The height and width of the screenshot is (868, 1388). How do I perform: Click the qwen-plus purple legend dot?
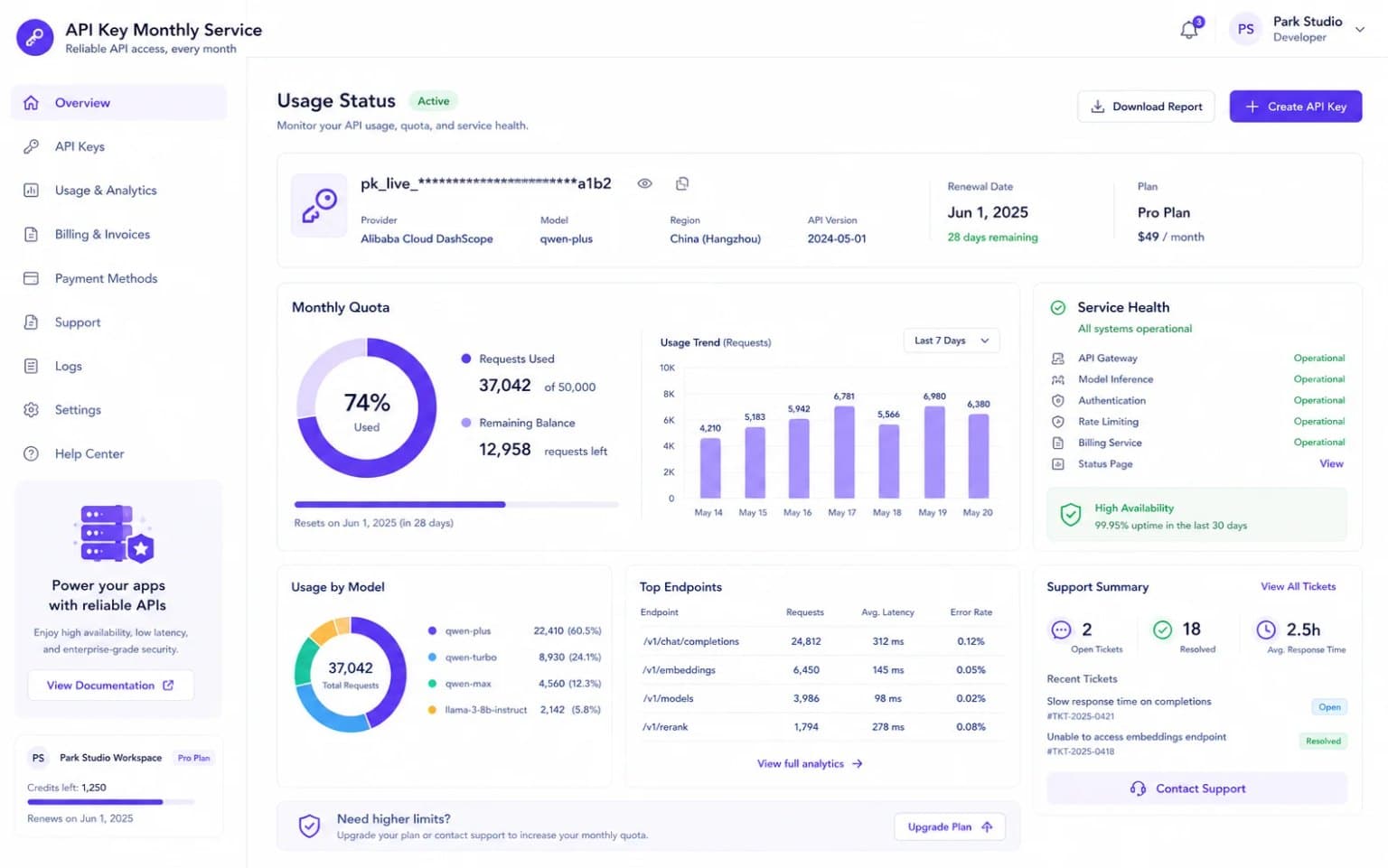pyautogui.click(x=432, y=631)
